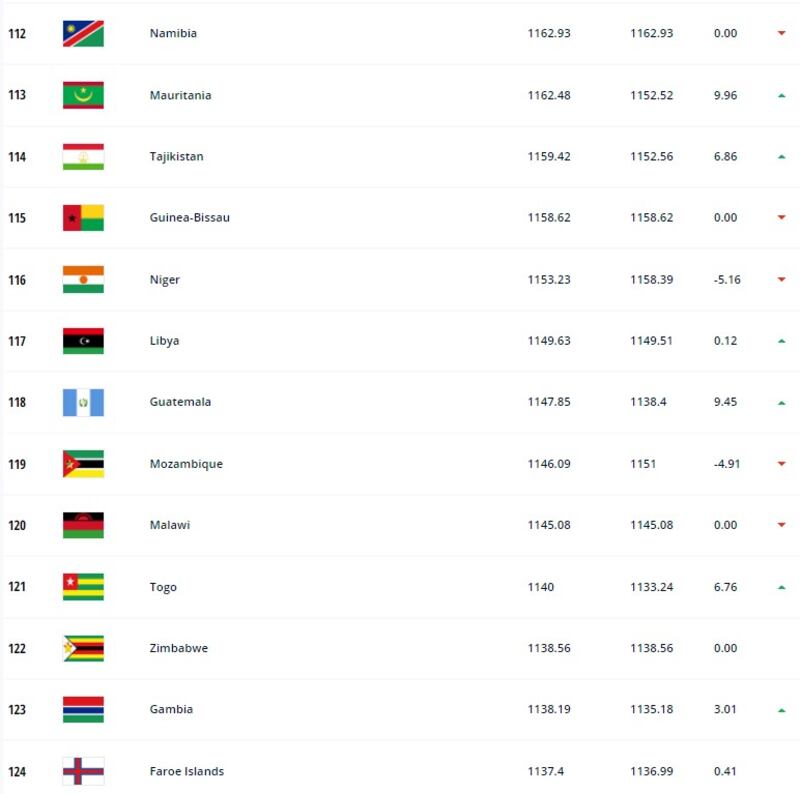Open the Malawi team link
This screenshot has width=800, height=794.
click(170, 525)
